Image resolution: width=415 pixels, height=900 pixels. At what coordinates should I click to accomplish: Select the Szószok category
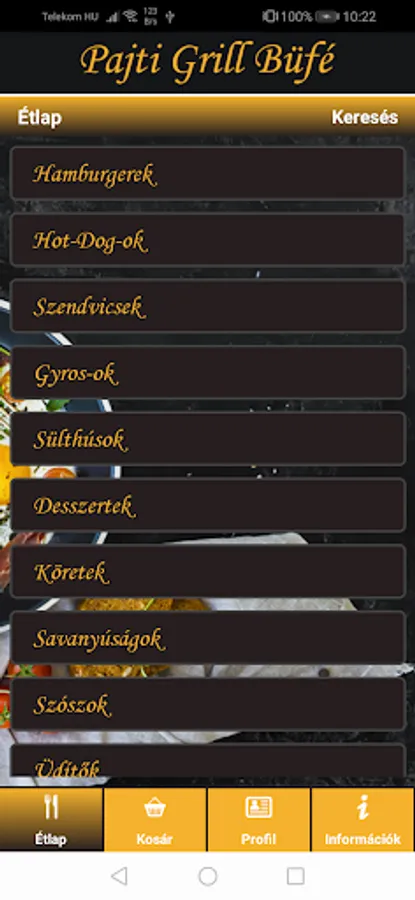[208, 704]
